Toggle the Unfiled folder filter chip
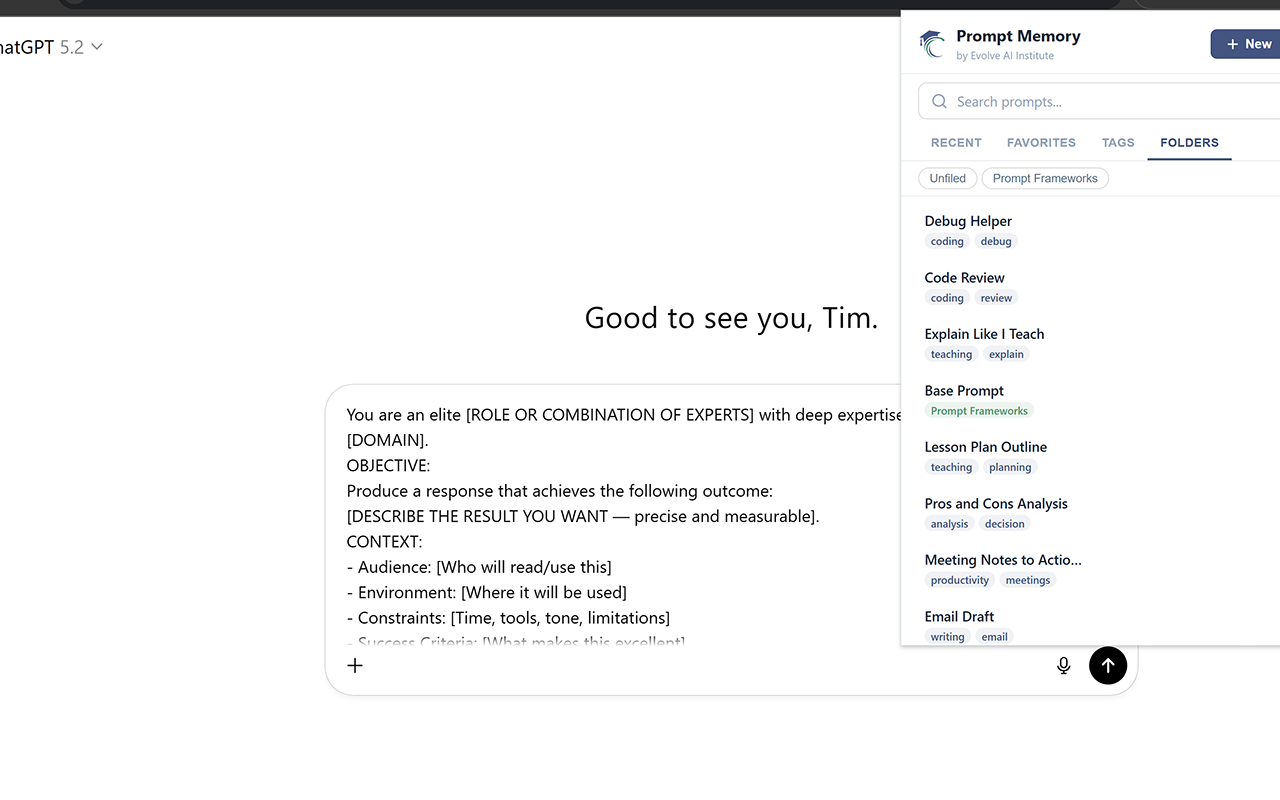The image size is (1280, 800). coord(947,179)
